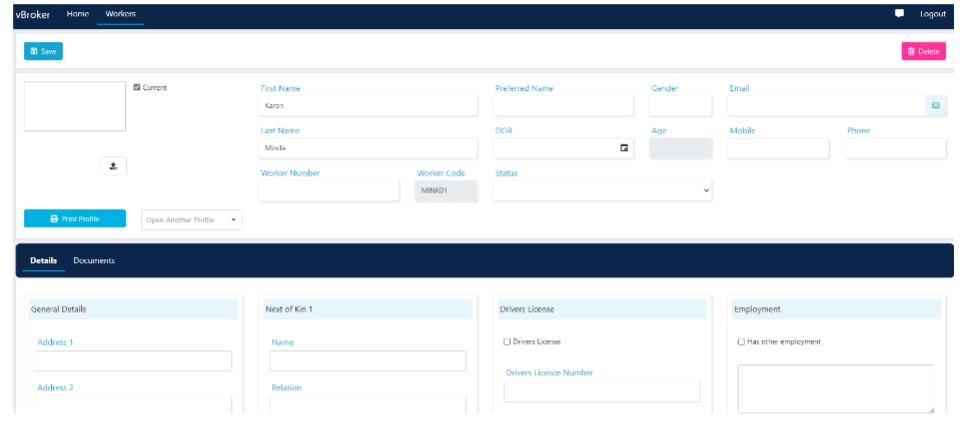Enable the Drivers License checkbox

[507, 342]
